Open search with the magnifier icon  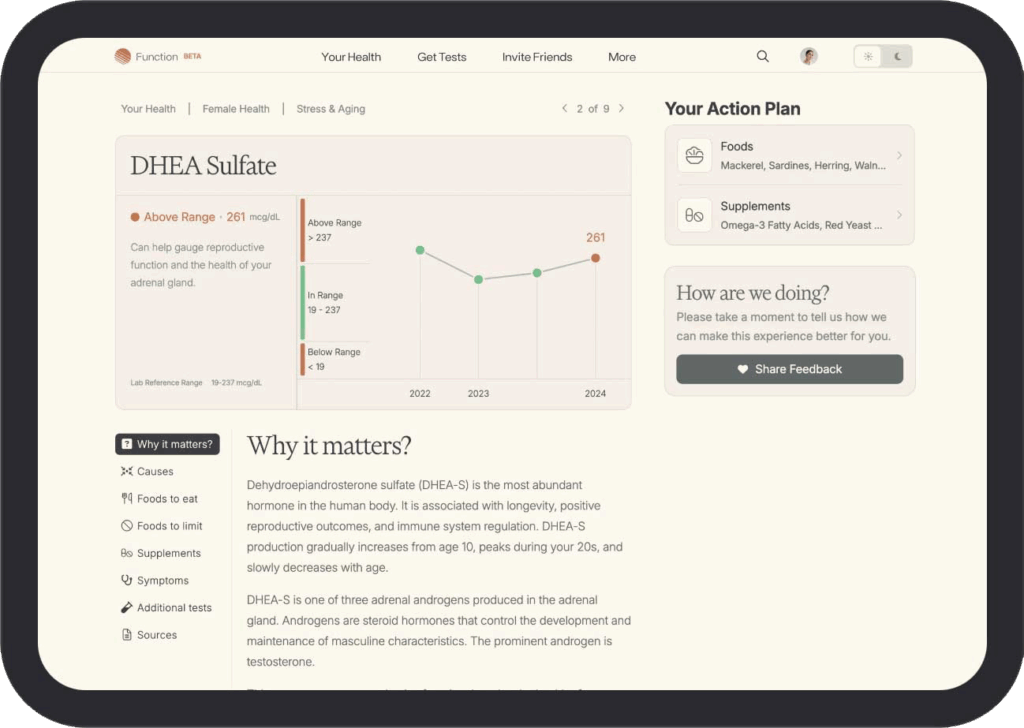coord(762,57)
